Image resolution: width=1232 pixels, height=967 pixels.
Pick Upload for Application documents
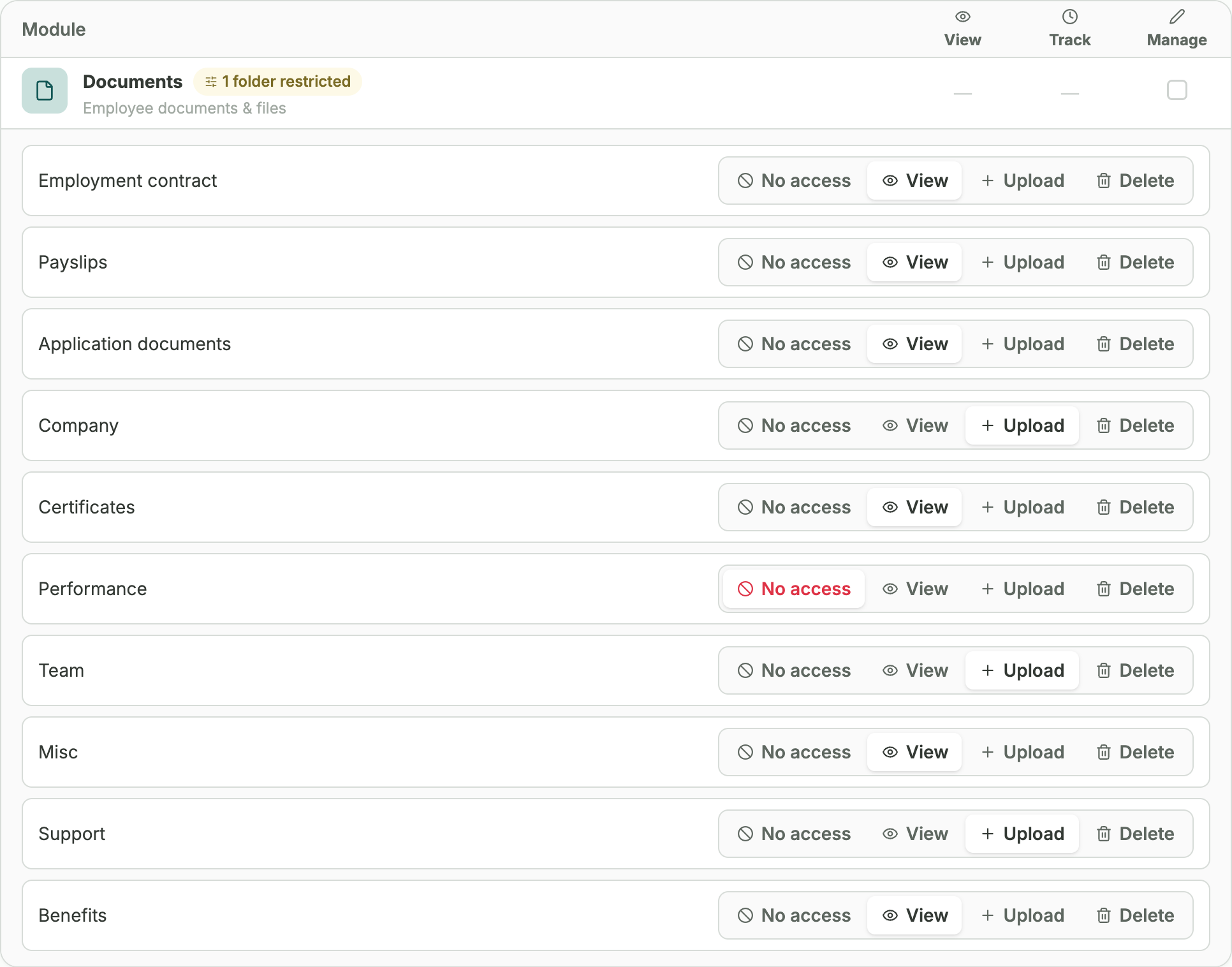(x=1022, y=344)
